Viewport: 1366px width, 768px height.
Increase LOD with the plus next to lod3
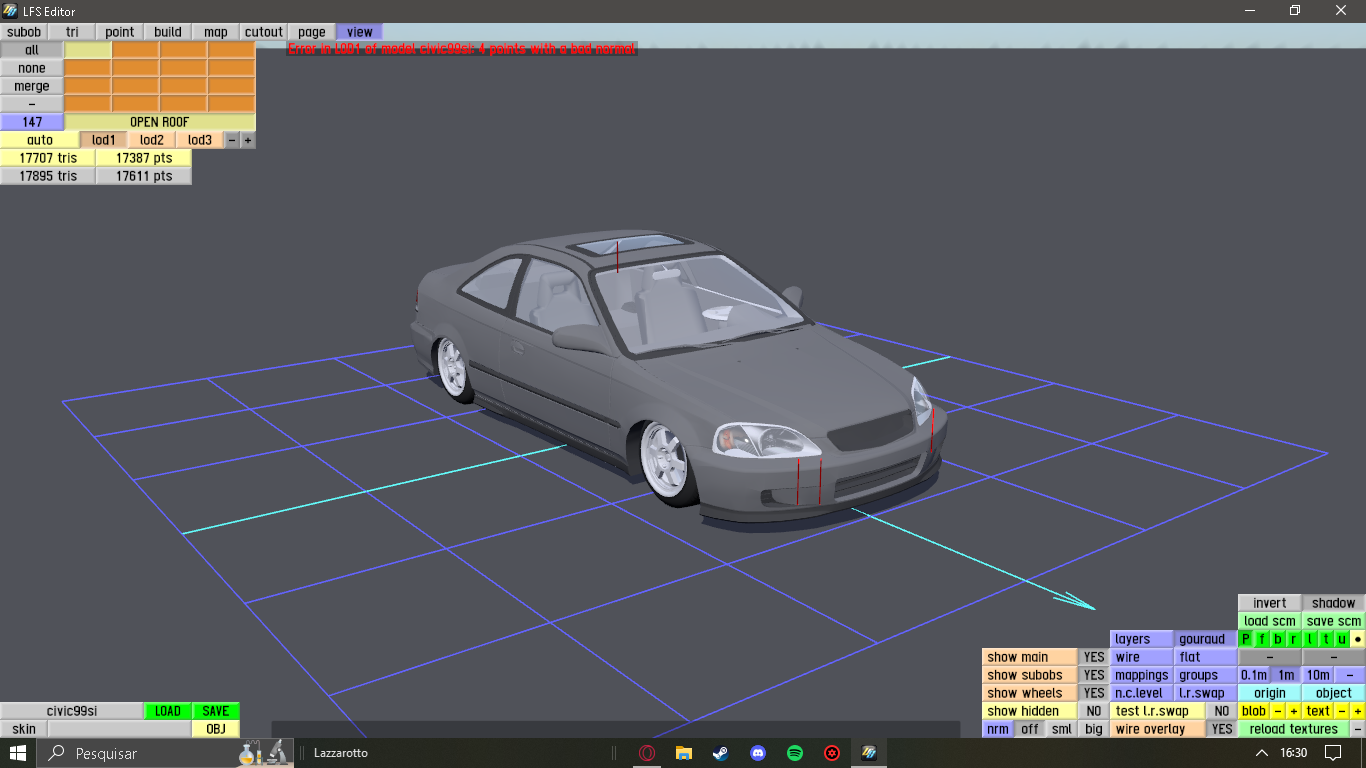coord(248,140)
